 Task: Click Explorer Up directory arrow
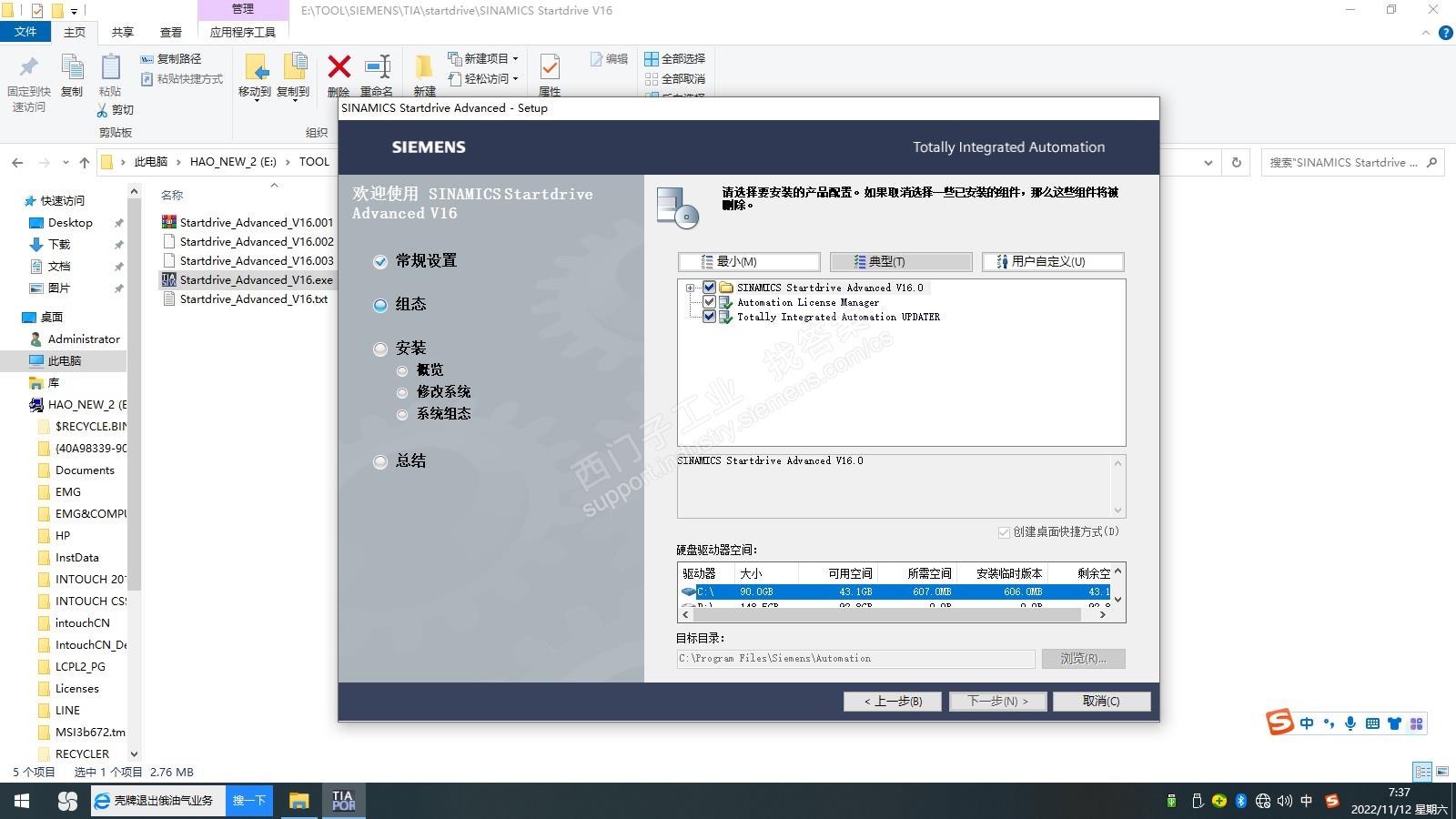point(85,163)
